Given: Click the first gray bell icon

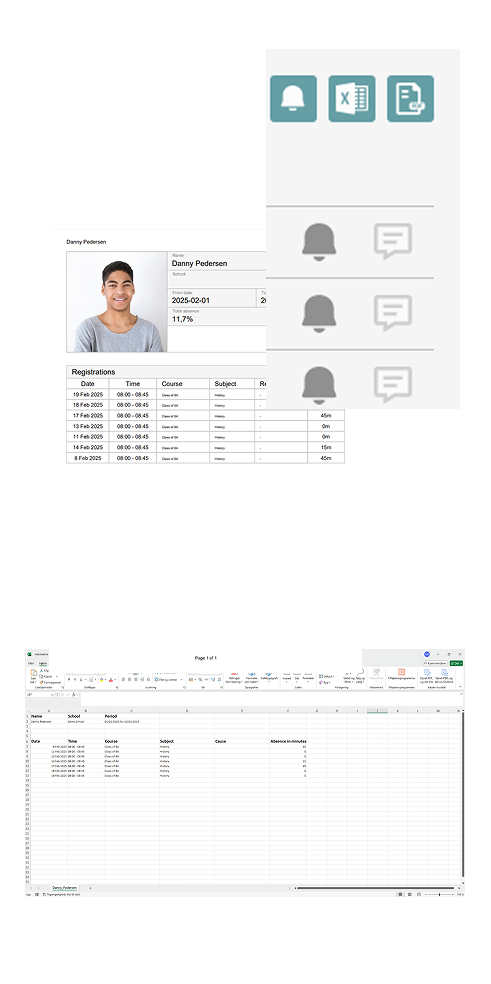Looking at the screenshot, I should pos(319,242).
